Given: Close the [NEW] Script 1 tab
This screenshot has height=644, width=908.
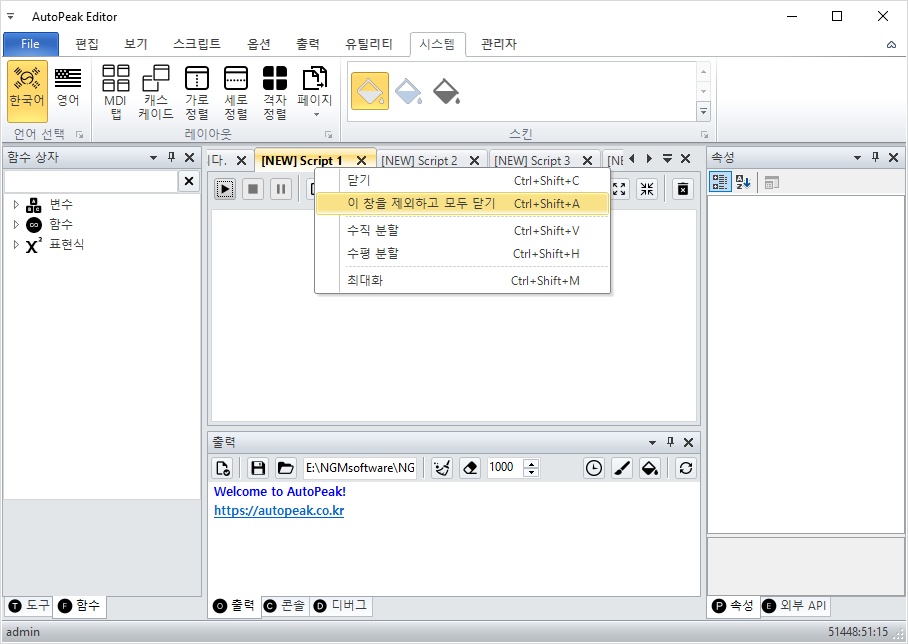Looking at the screenshot, I should [x=361, y=160].
